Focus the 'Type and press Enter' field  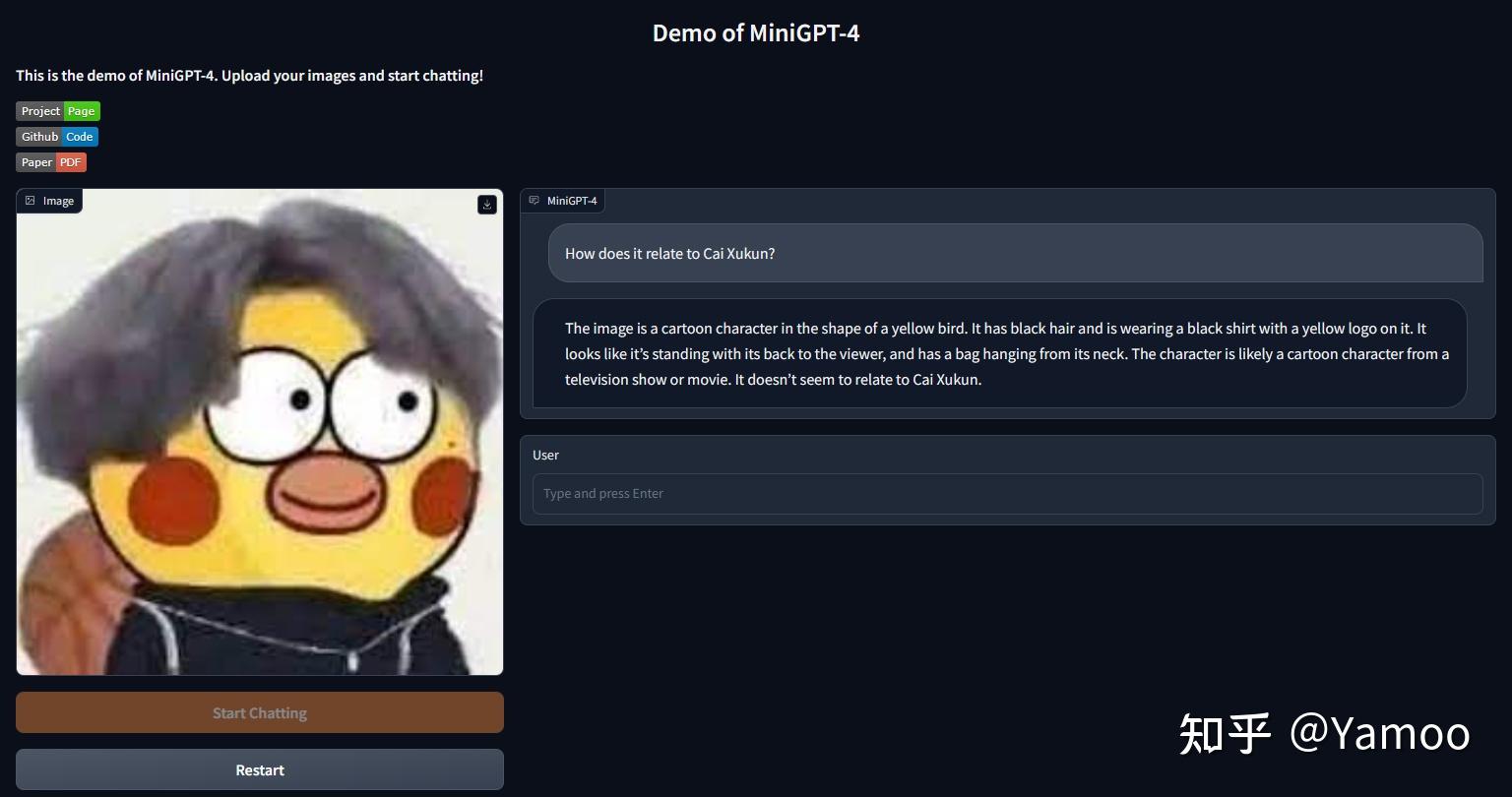pos(1007,494)
